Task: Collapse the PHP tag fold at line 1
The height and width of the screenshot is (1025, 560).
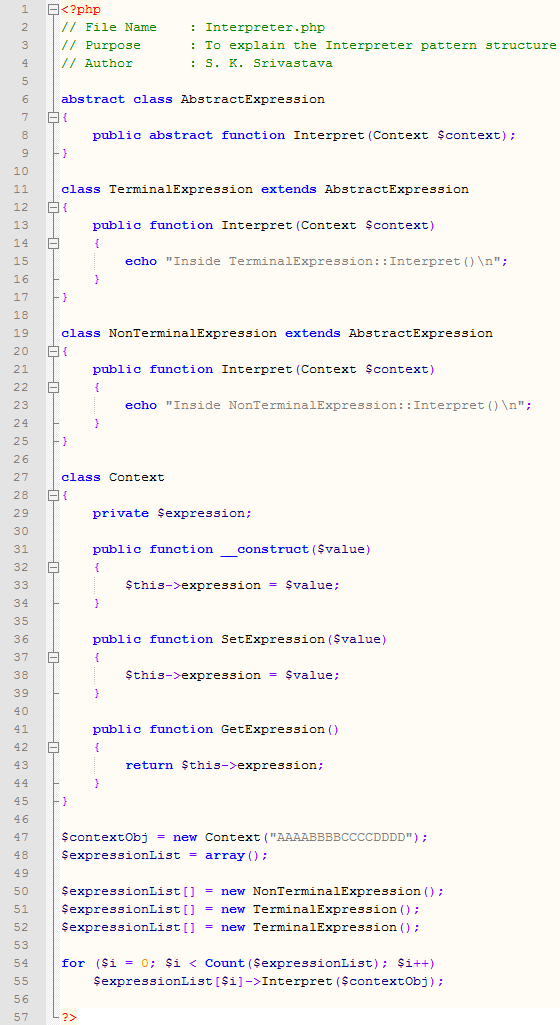Action: pos(53,10)
